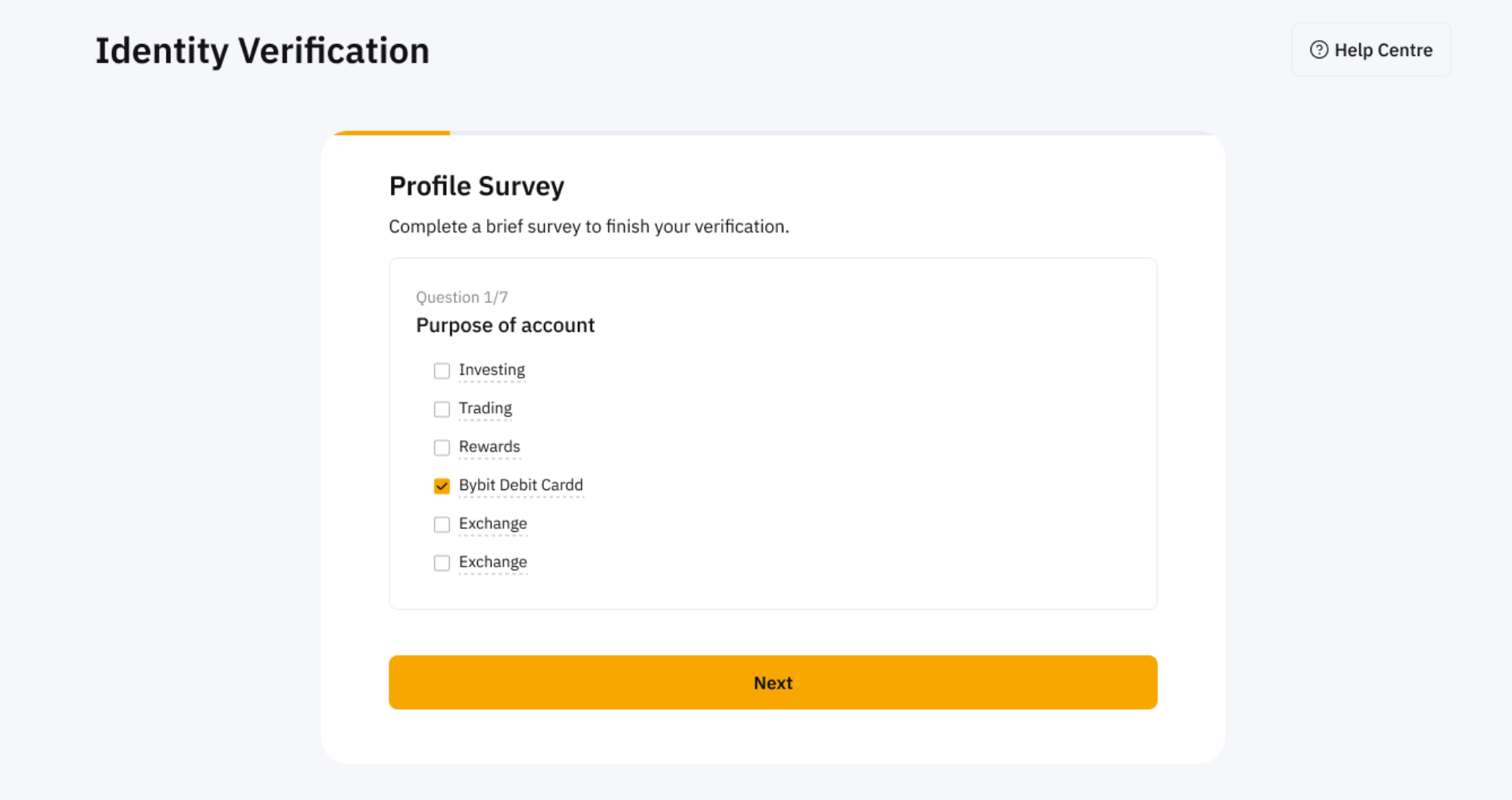Click the Identity Verification page heading
The width and height of the screenshot is (1512, 800).
click(262, 51)
